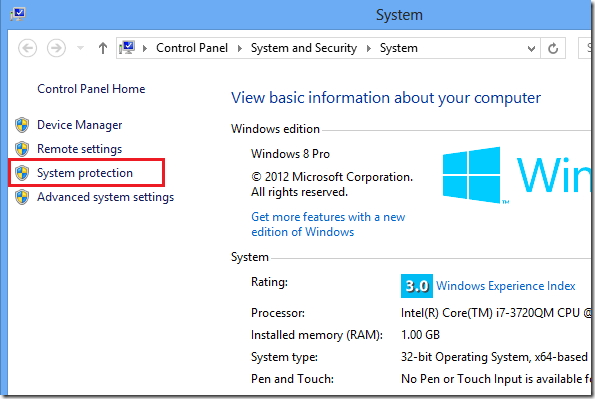Open address bar history dropdown

point(531,49)
